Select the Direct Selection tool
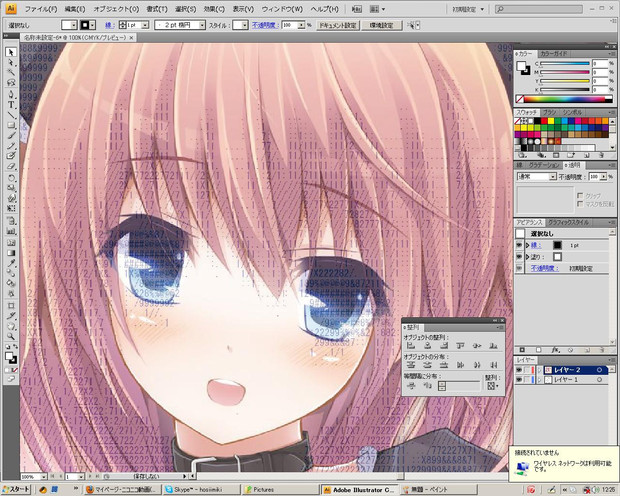Viewport: 620px width, 496px height. (x=11, y=62)
